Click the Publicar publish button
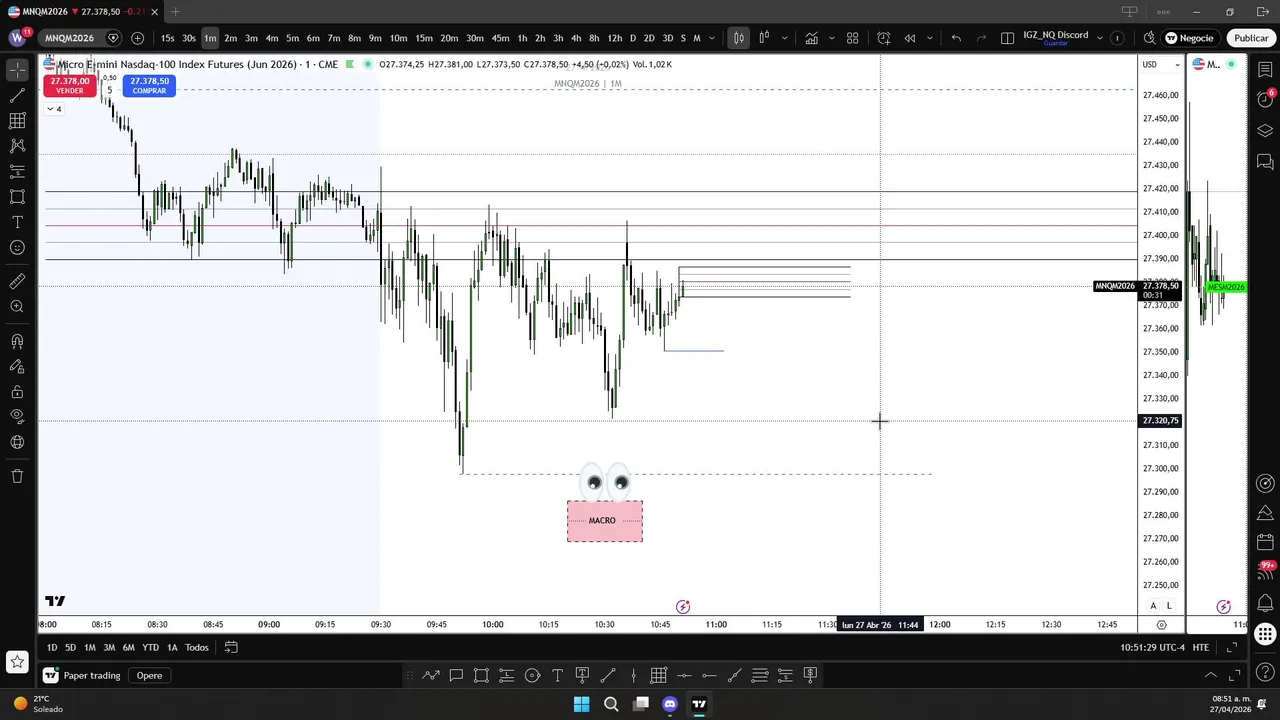 [1250, 38]
